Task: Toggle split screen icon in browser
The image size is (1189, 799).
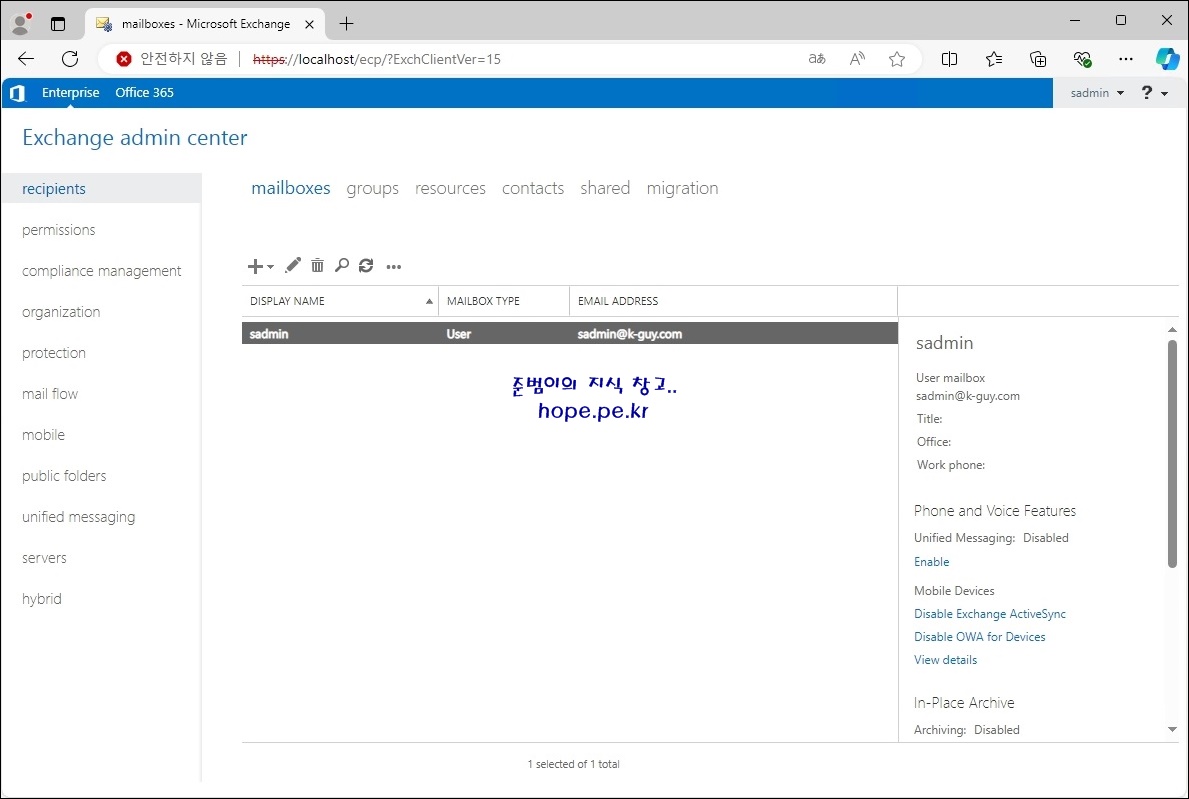Action: pyautogui.click(x=949, y=59)
